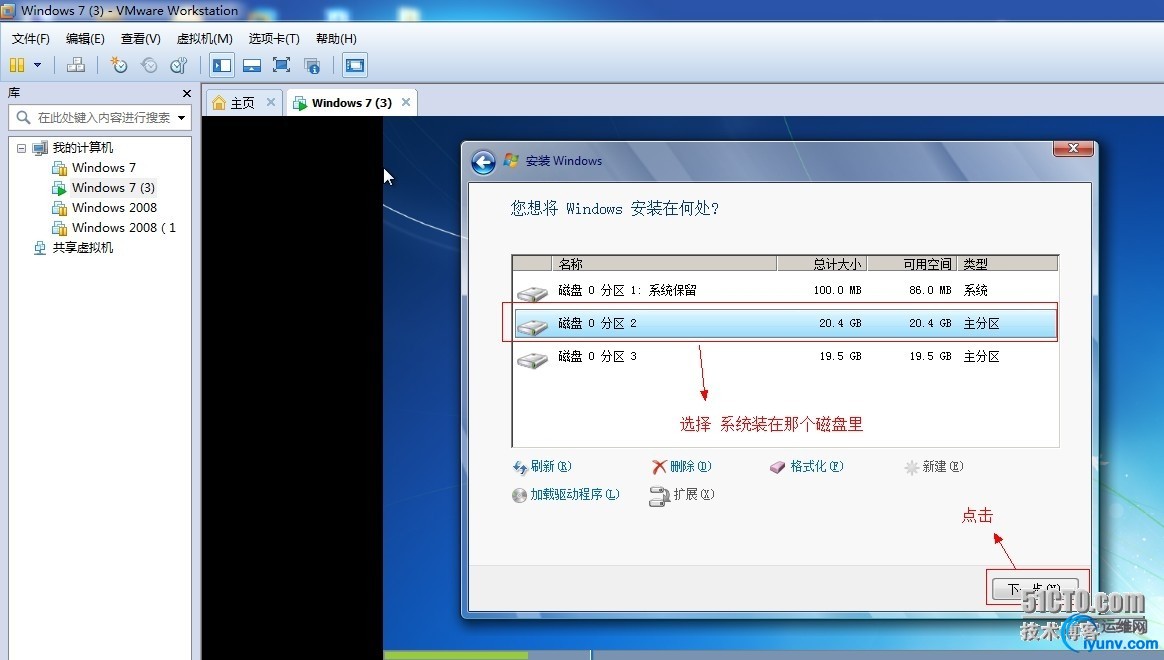The image size is (1164, 660).
Task: Sort partitions by the 名称 column header
Action: 664,264
